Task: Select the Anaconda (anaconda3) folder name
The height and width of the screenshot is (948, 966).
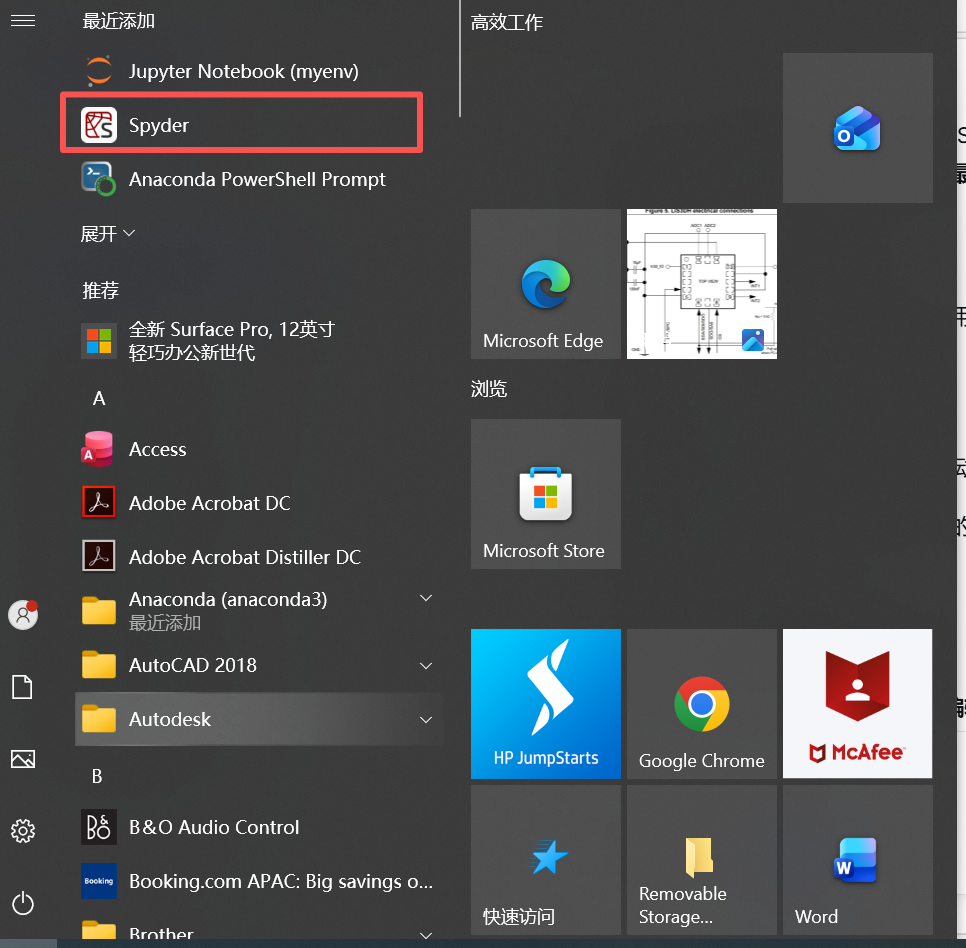Action: point(228,599)
